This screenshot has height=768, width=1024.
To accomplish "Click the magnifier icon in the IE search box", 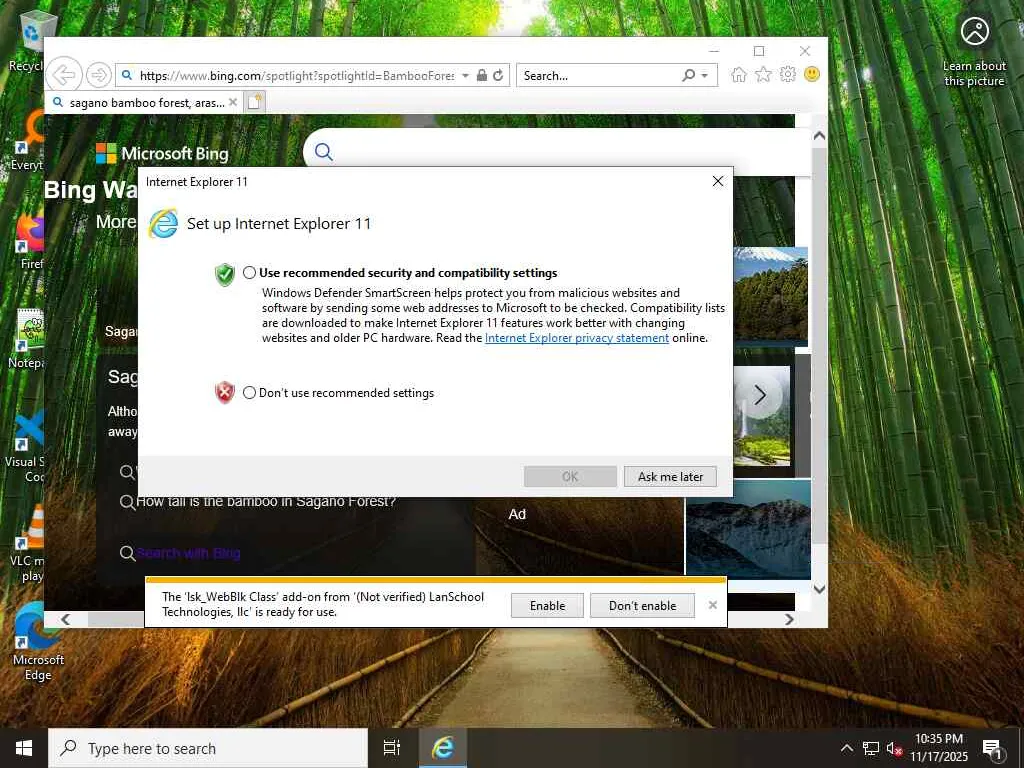I will (x=688, y=75).
